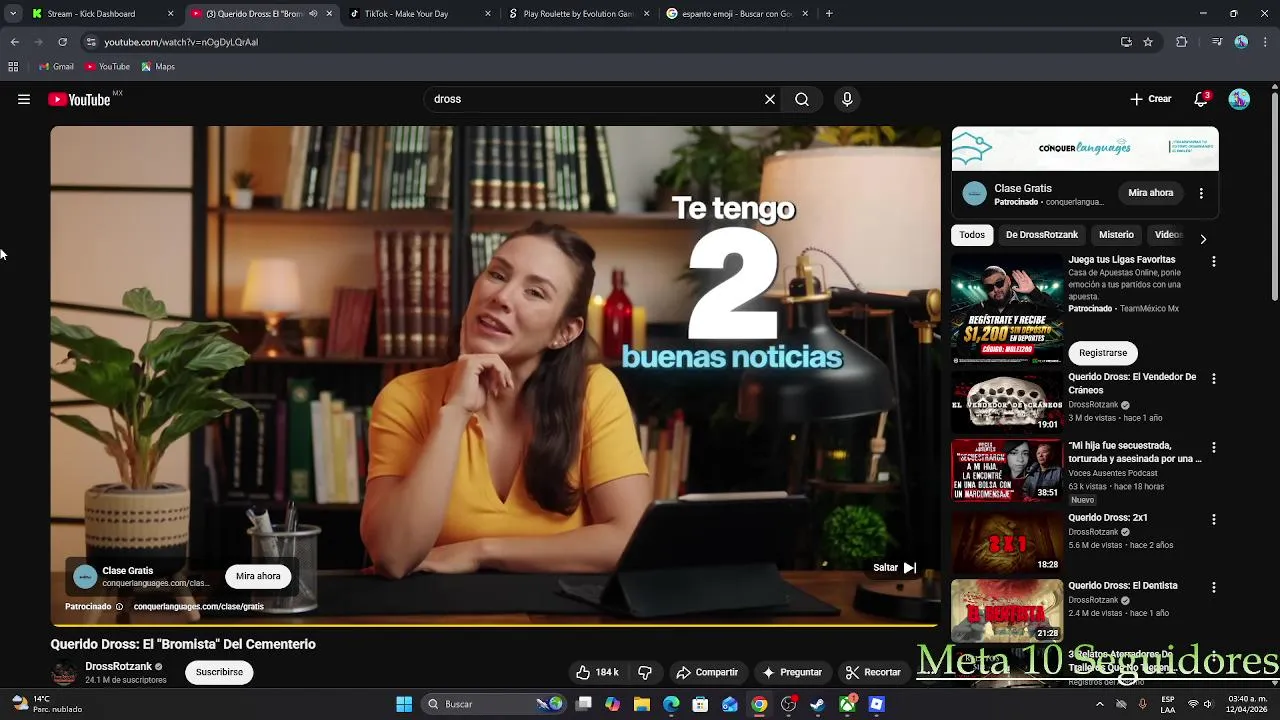Open the Chrome tab search dropdown
Screen dimensions: 1280x720
click(x=13, y=14)
